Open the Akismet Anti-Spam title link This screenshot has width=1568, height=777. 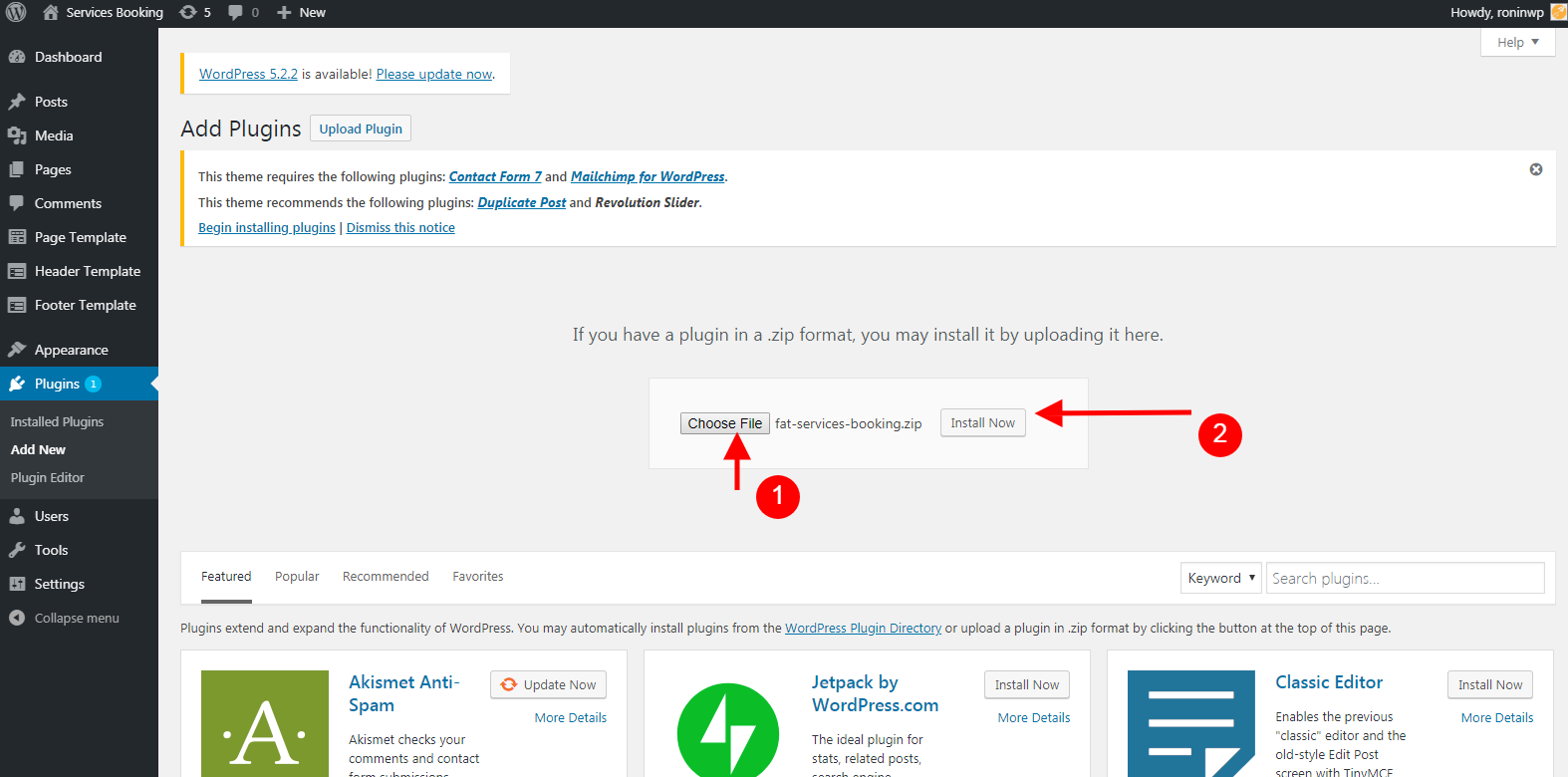(403, 693)
